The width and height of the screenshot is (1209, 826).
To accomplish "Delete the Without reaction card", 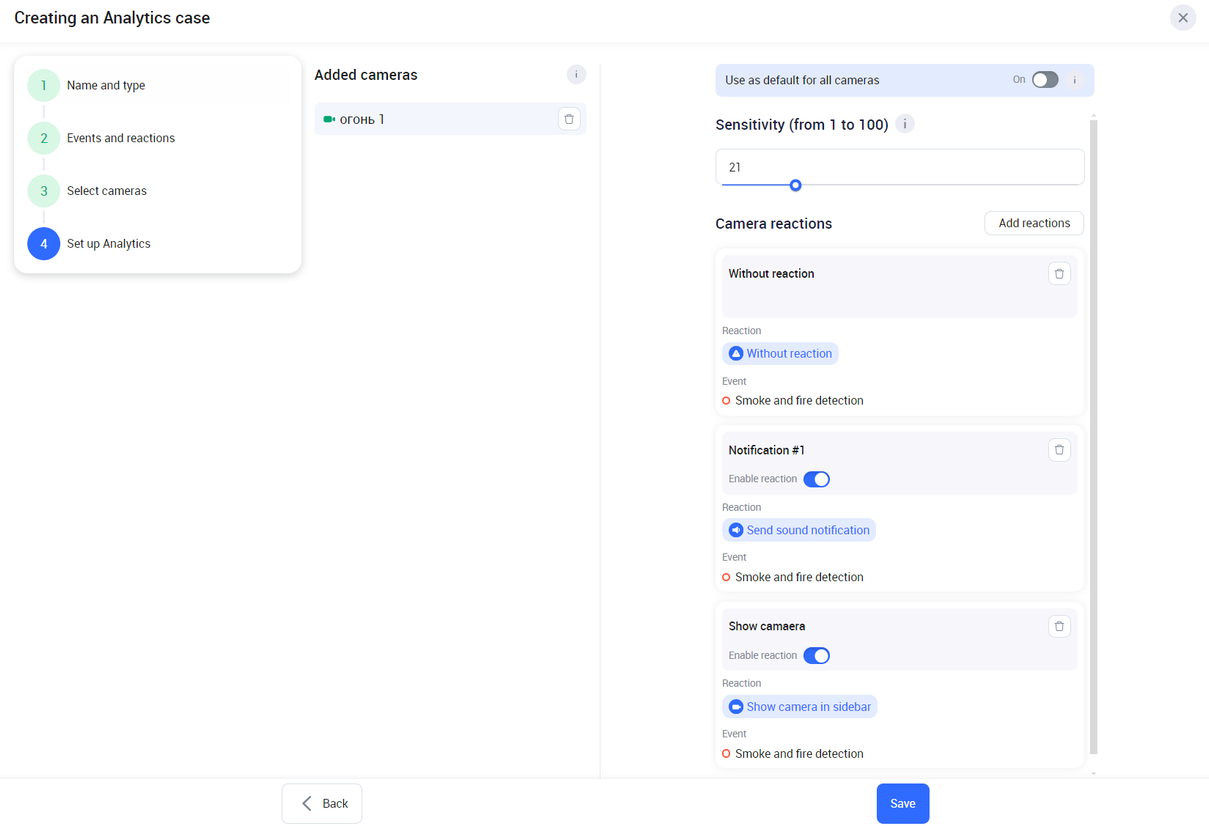I will pyautogui.click(x=1059, y=274).
